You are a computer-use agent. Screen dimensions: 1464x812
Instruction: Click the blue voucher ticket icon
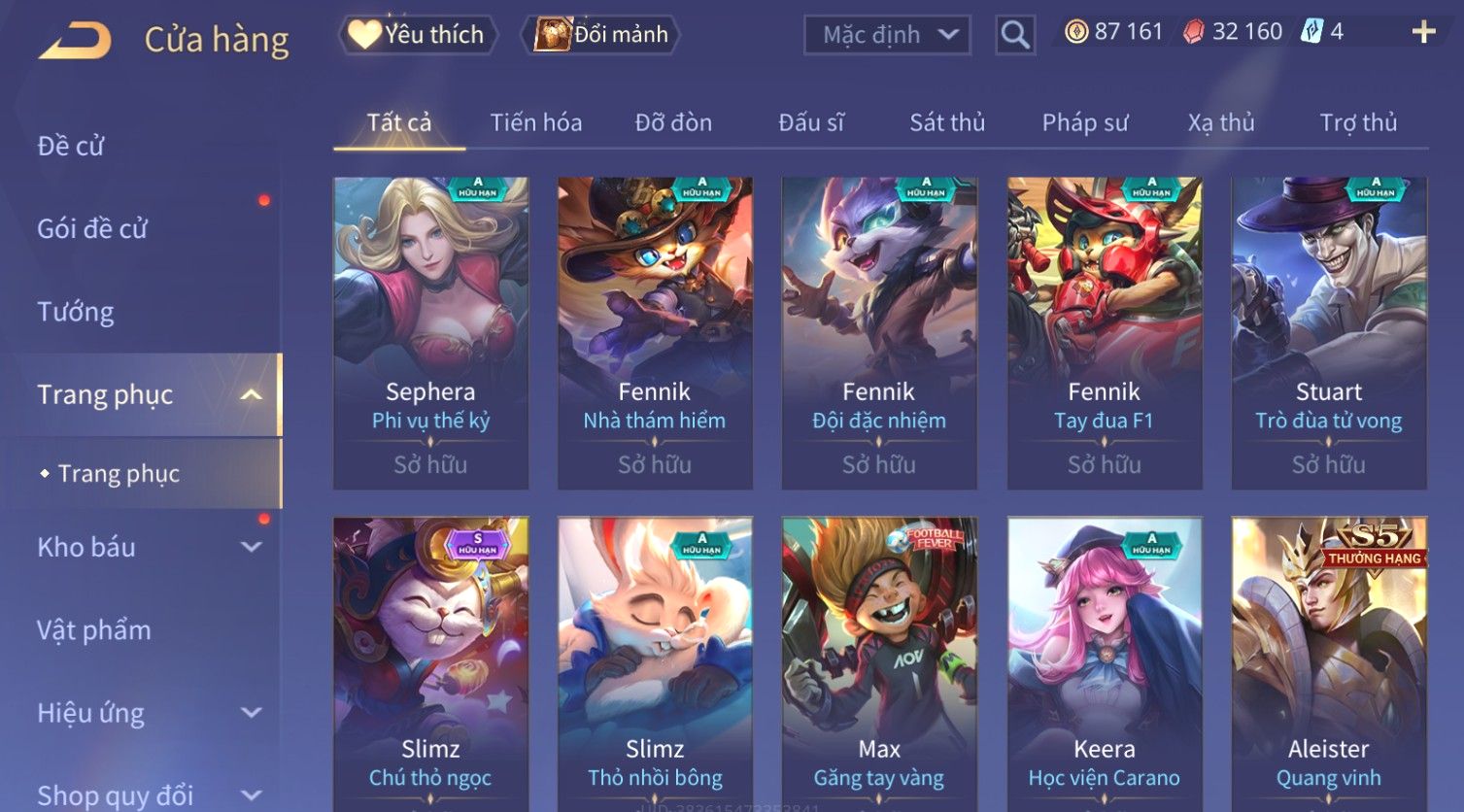[1311, 31]
